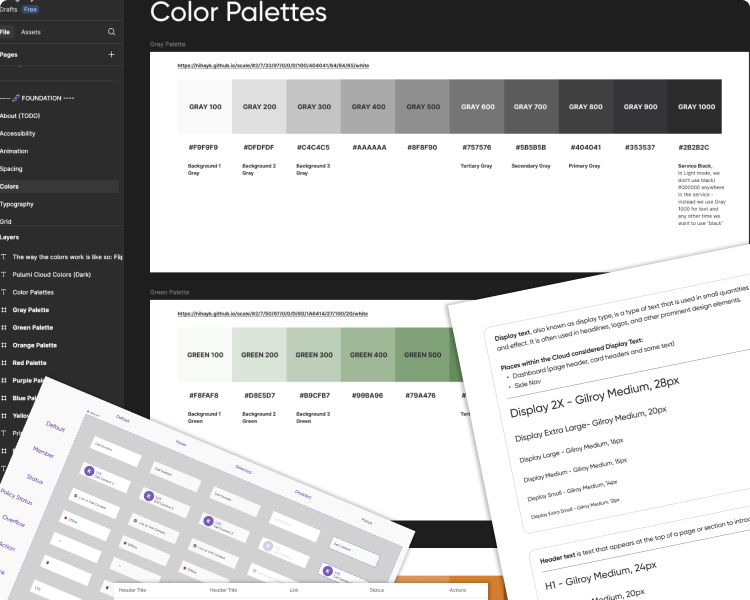
Task: Select the Secondary Gray label
Action: coord(531,166)
